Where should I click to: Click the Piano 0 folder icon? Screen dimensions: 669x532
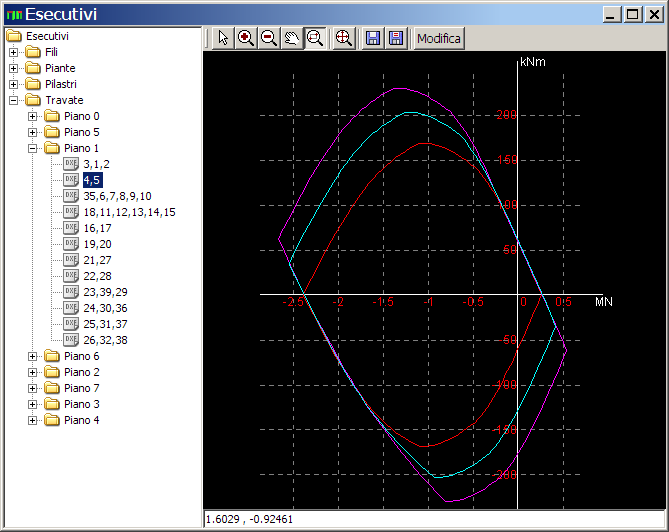point(52,116)
